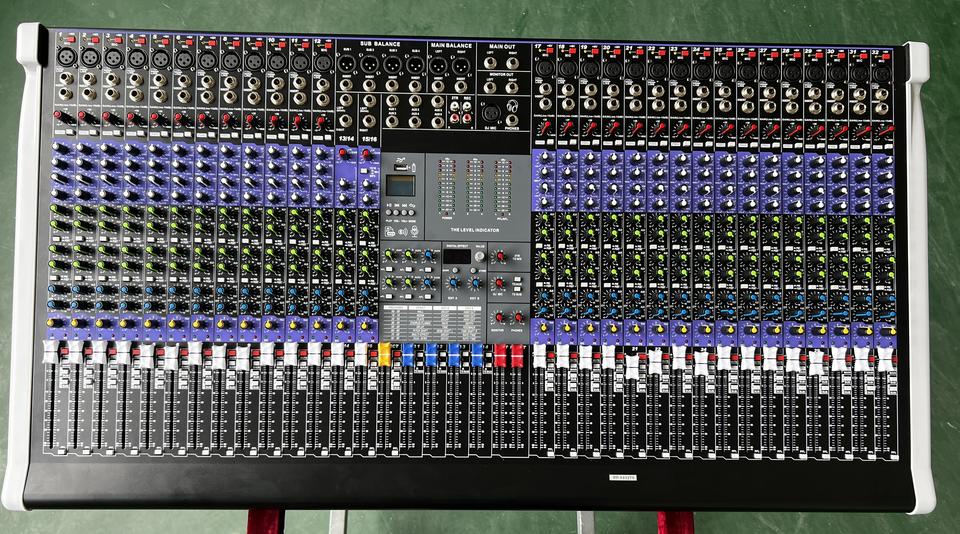
Task: Push the TO MAIN button beside DJ MIC knob
Action: point(517,279)
